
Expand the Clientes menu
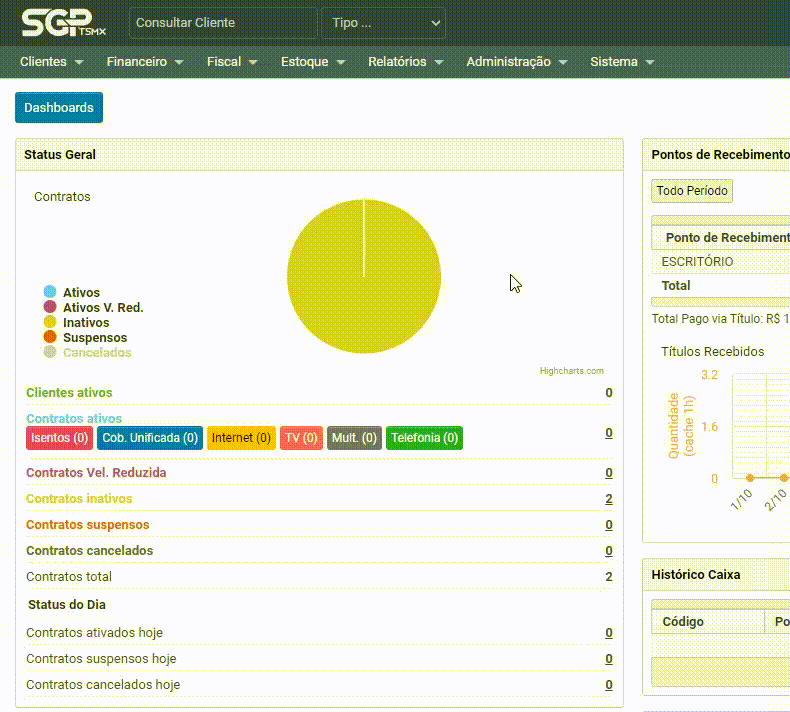51,62
